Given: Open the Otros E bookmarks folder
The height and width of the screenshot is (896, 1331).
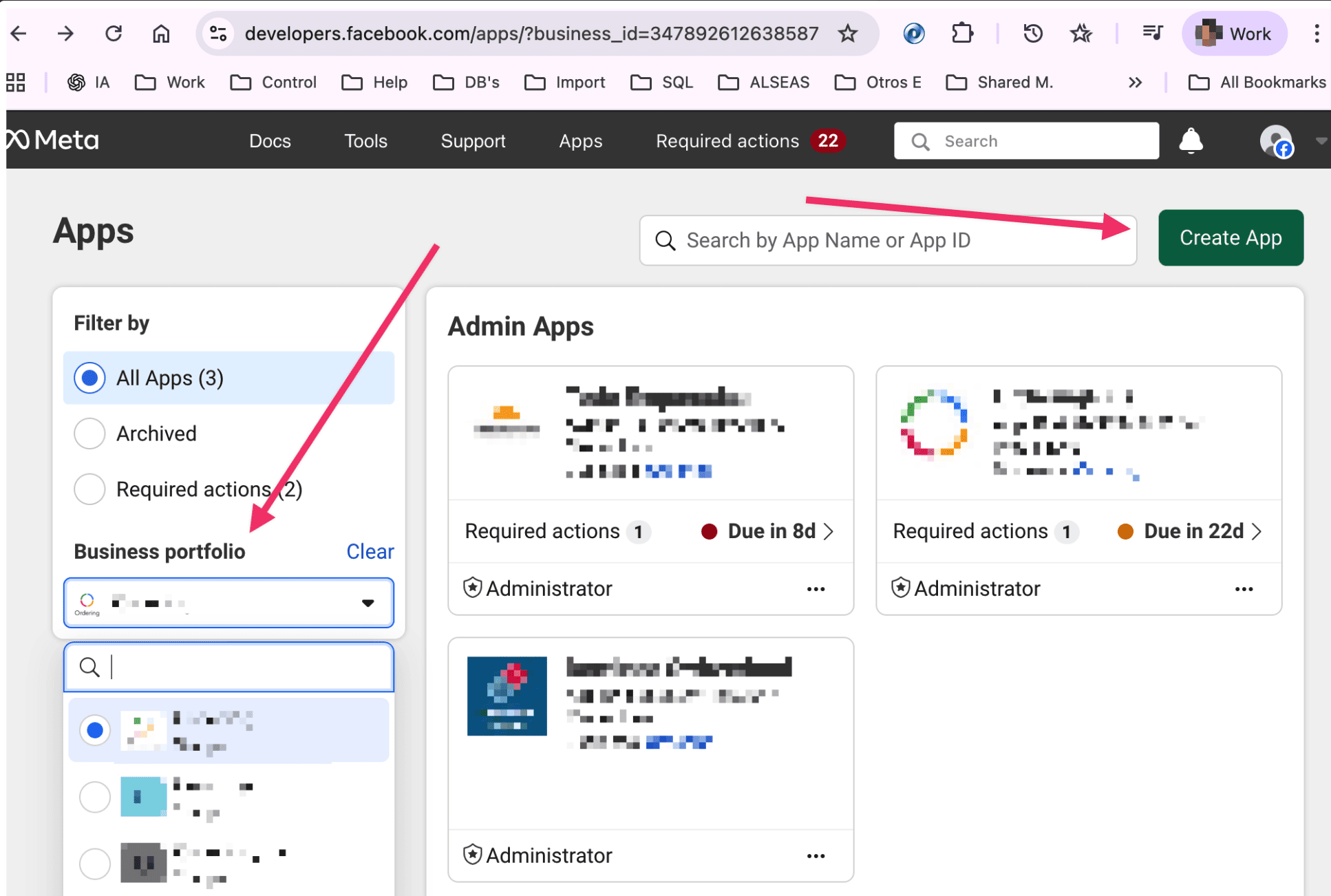Looking at the screenshot, I should [877, 83].
